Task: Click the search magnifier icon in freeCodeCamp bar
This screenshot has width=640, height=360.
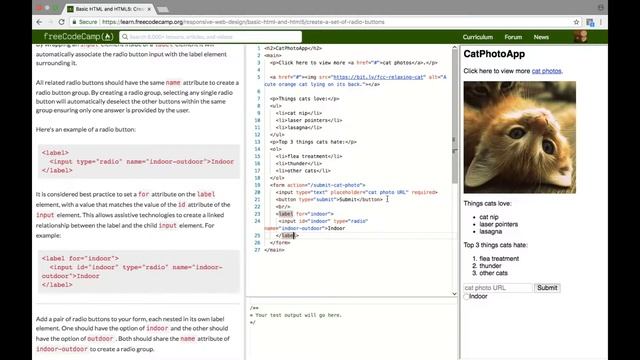Action: pyautogui.click(x=125, y=37)
